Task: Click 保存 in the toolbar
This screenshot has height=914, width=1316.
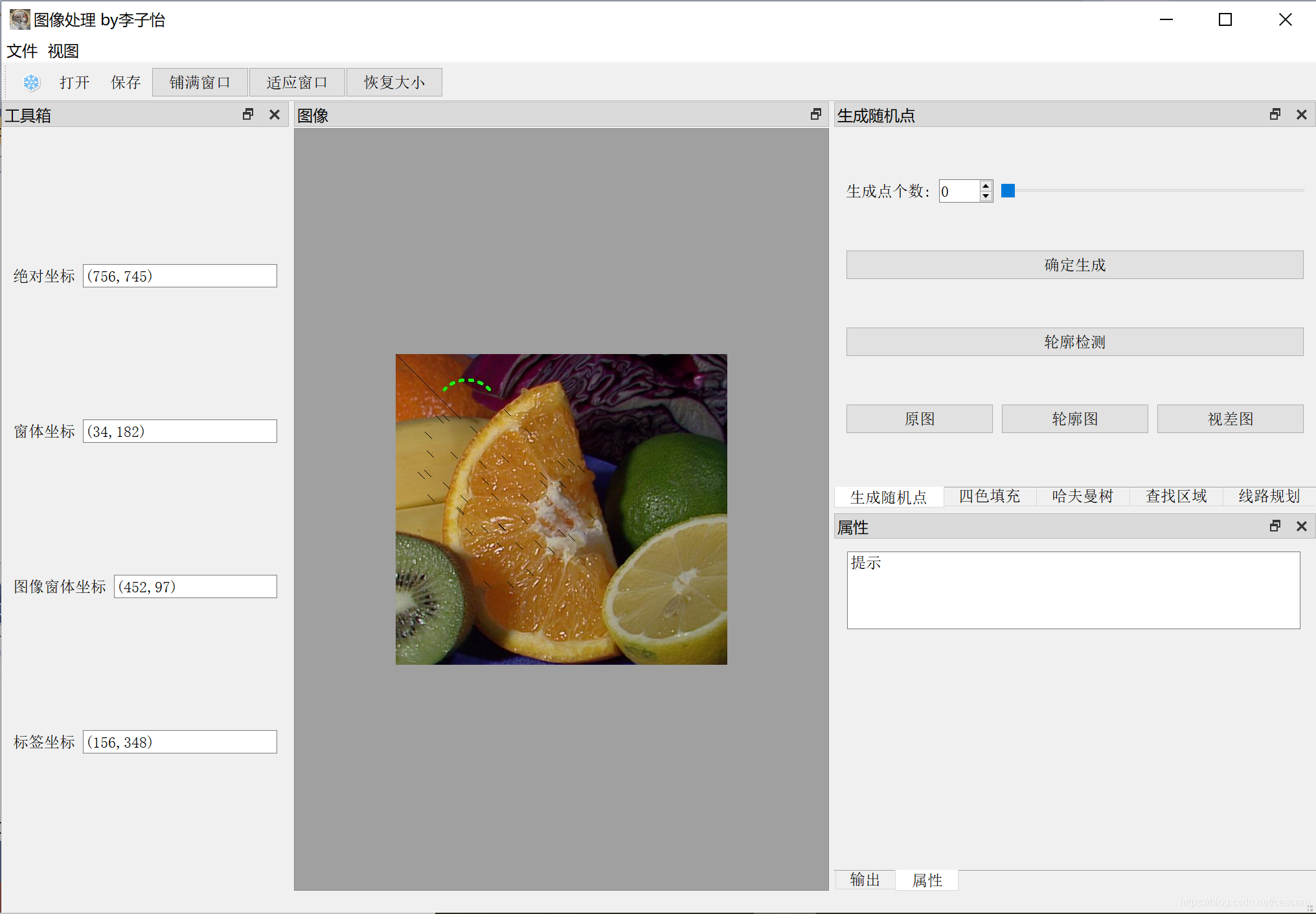Action: click(126, 82)
